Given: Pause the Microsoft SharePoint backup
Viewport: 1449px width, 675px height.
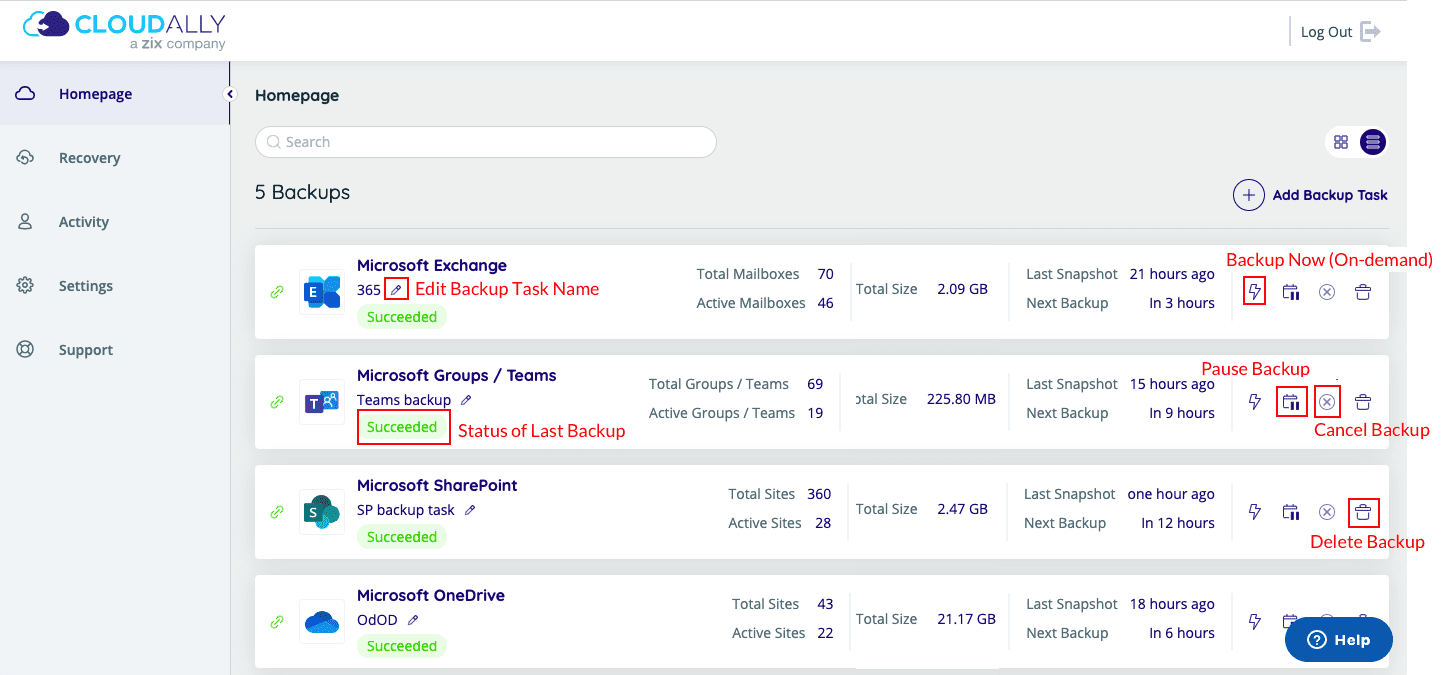Looking at the screenshot, I should 1291,512.
